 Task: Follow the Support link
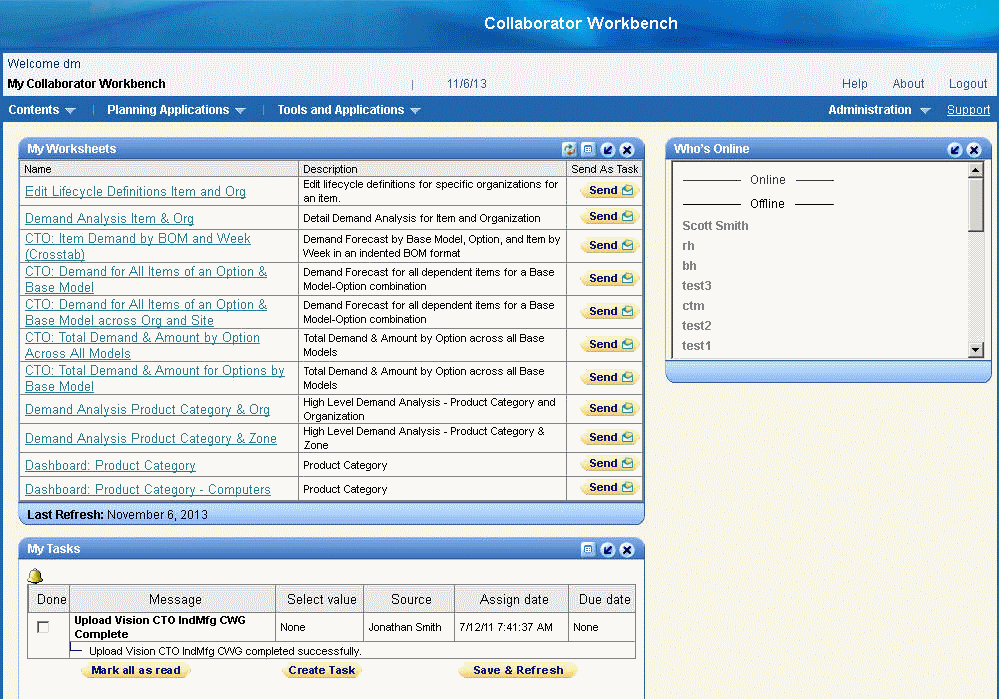click(968, 110)
